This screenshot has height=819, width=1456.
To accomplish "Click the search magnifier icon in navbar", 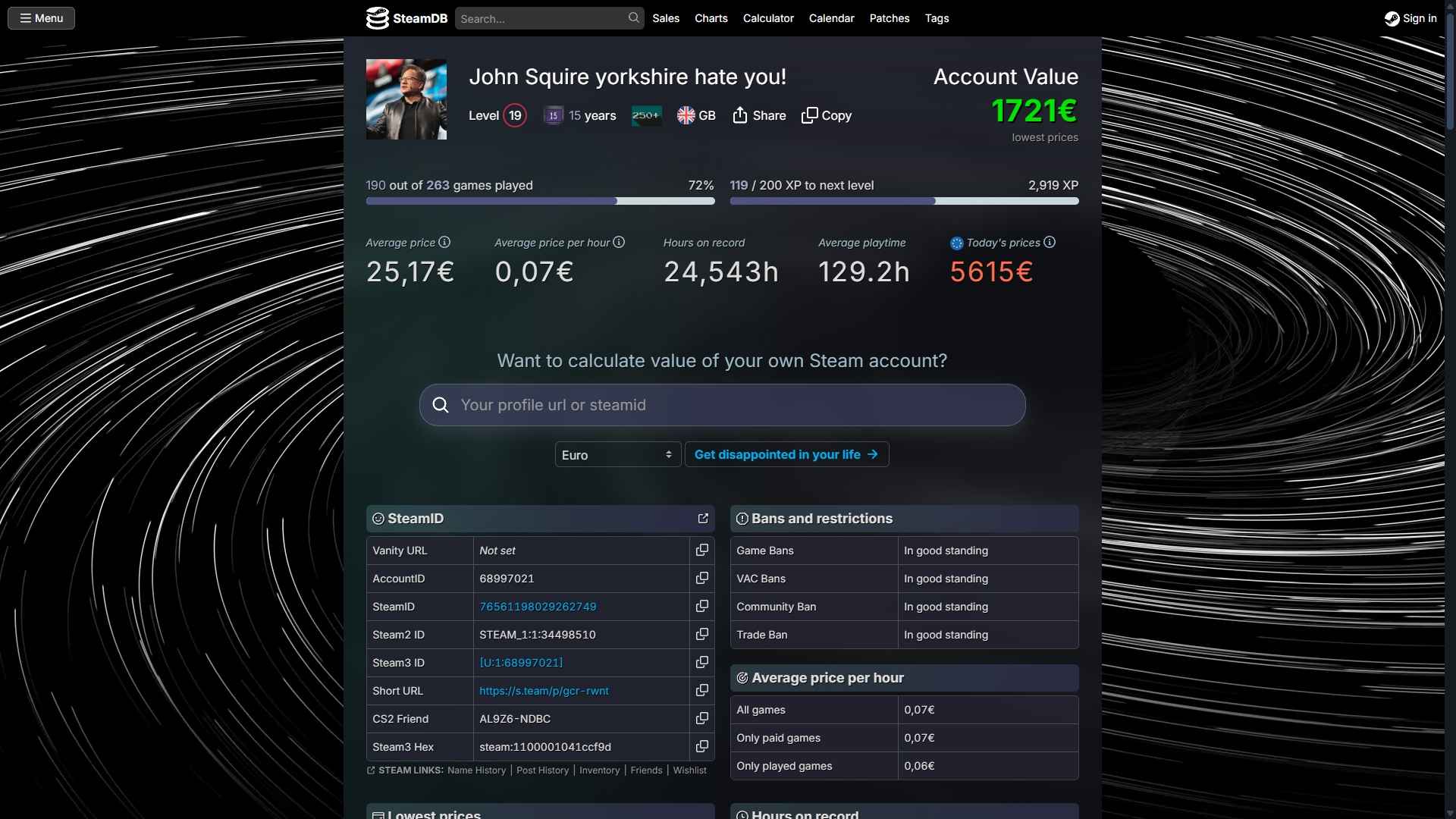I will pos(633,17).
